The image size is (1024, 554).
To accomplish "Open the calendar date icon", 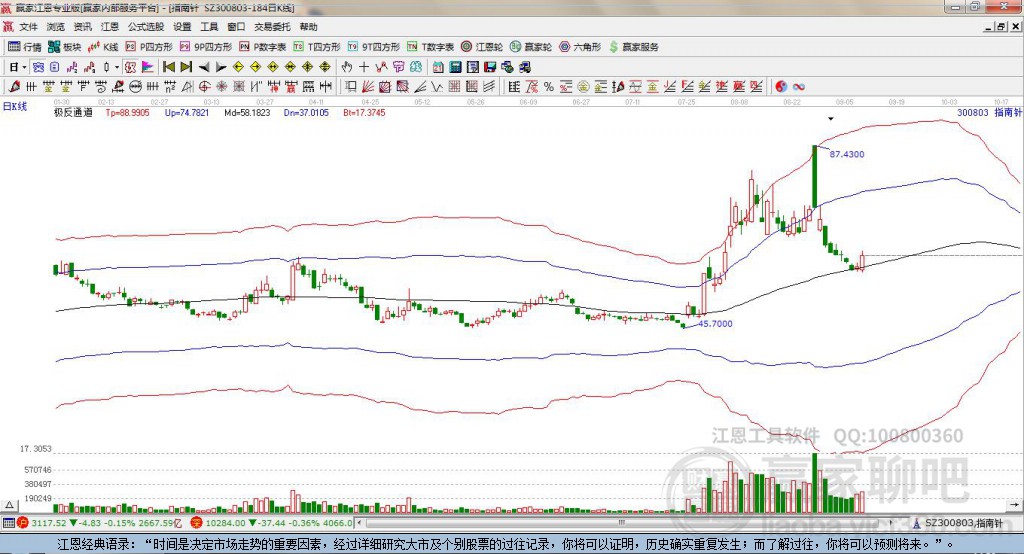I will point(438,67).
